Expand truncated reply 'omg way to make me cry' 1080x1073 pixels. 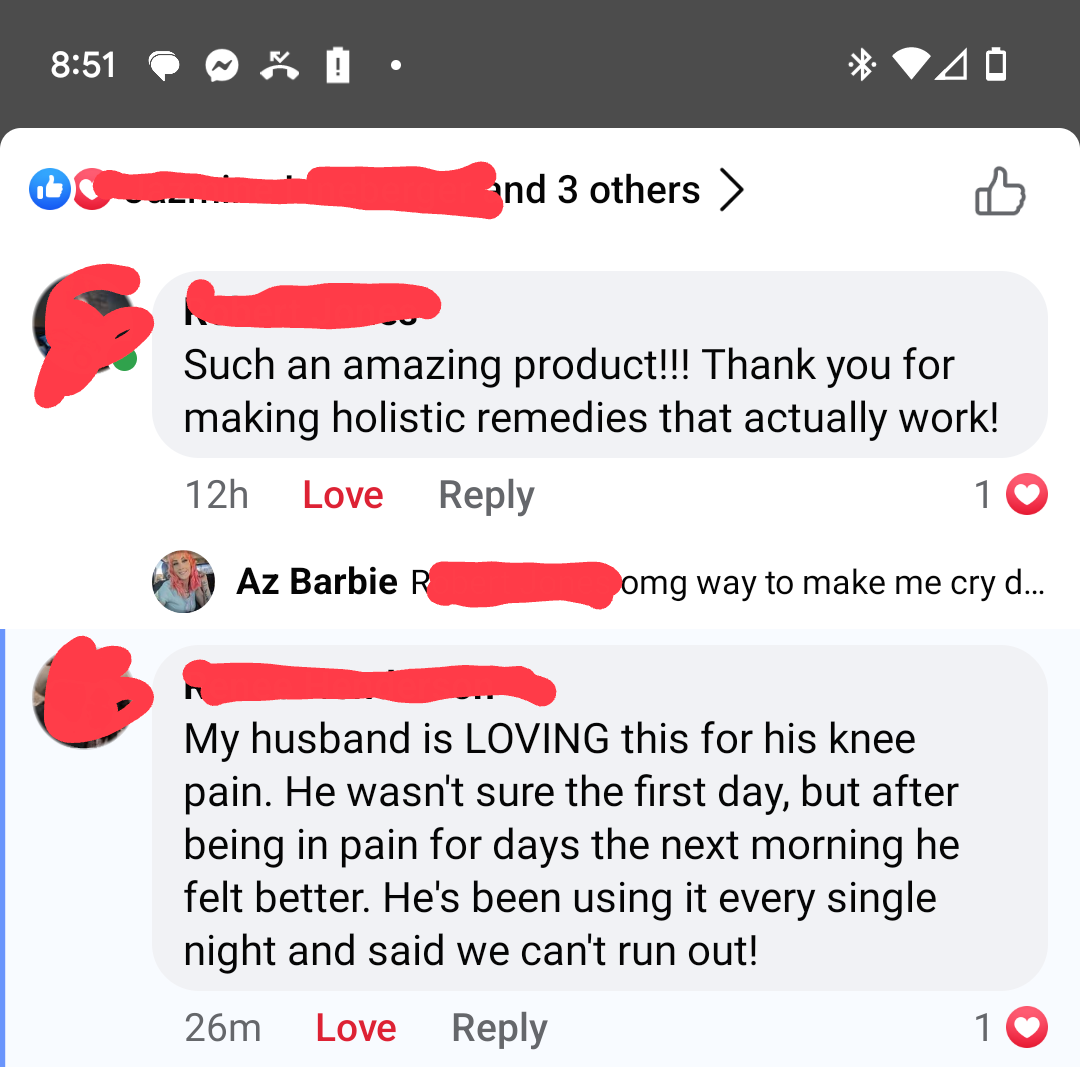click(x=833, y=583)
